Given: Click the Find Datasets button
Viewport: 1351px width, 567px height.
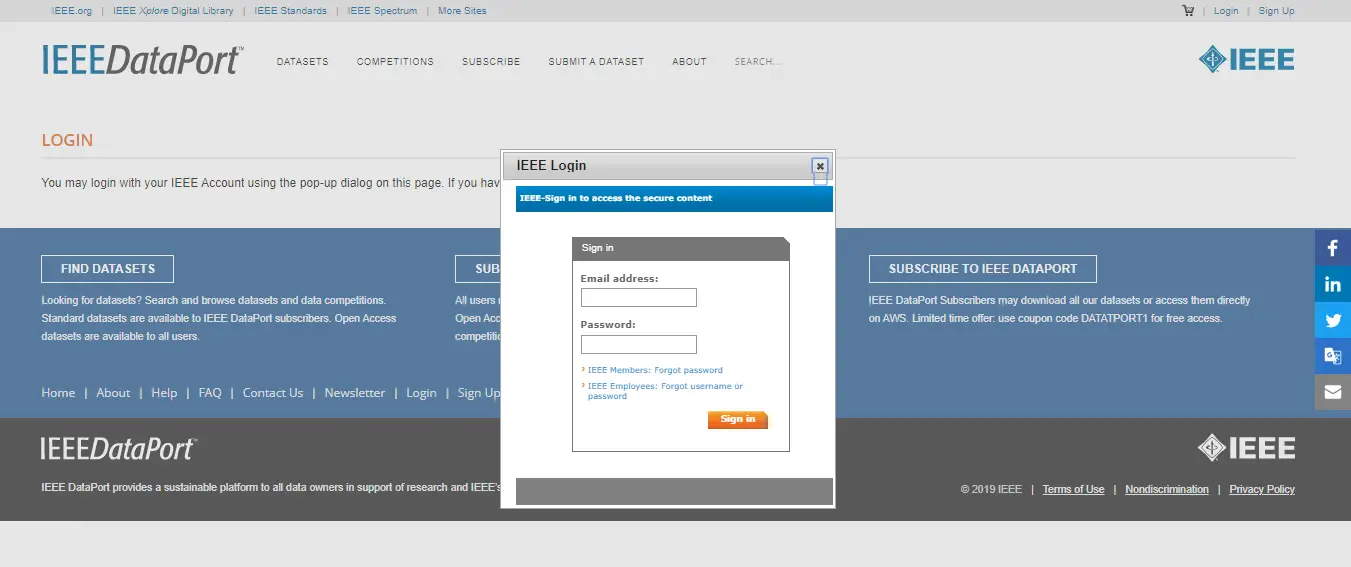Looking at the screenshot, I should pos(107,269).
